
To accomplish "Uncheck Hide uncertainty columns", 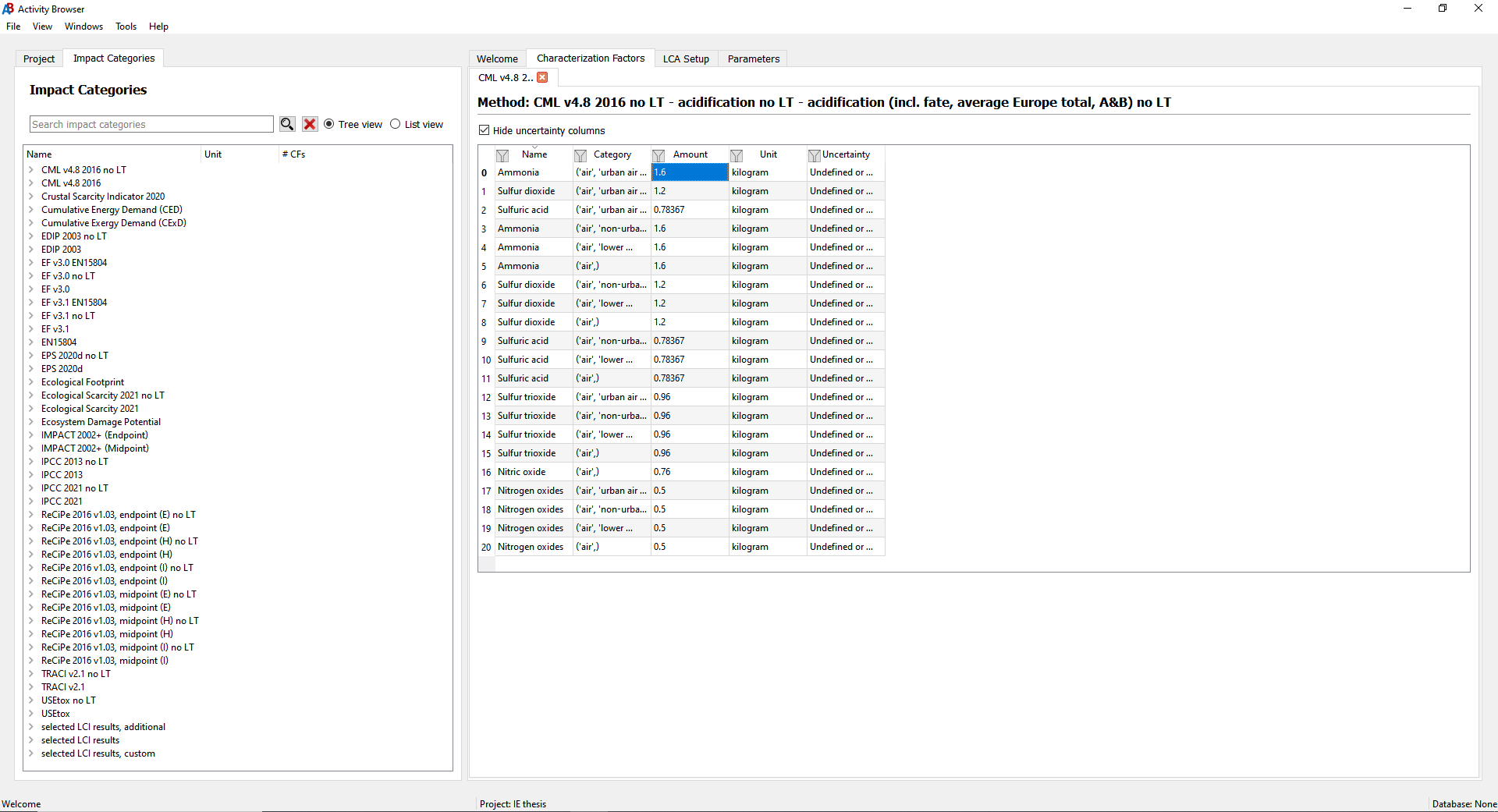I will pyautogui.click(x=484, y=130).
